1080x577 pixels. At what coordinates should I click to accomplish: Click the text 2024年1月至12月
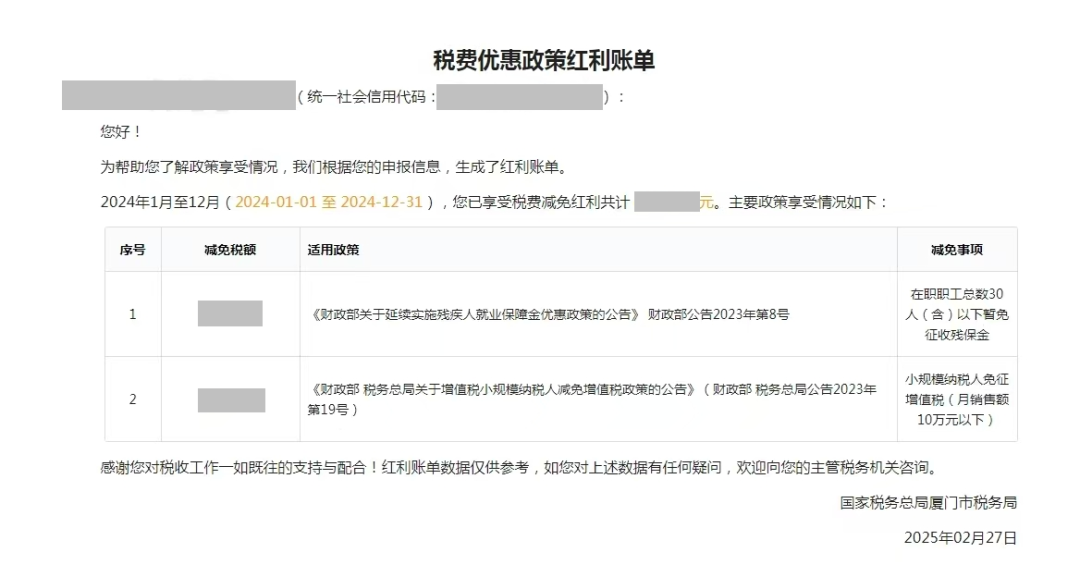point(160,202)
